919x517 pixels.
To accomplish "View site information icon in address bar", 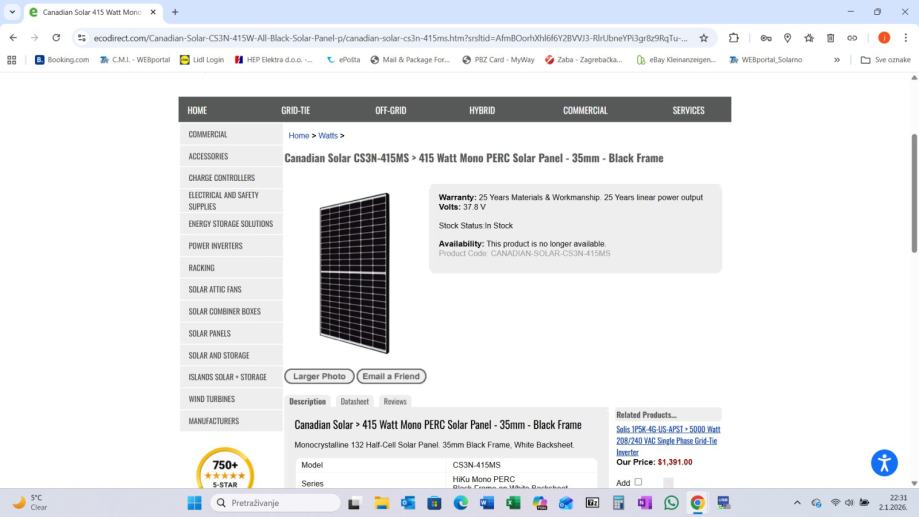I will click(x=81, y=38).
